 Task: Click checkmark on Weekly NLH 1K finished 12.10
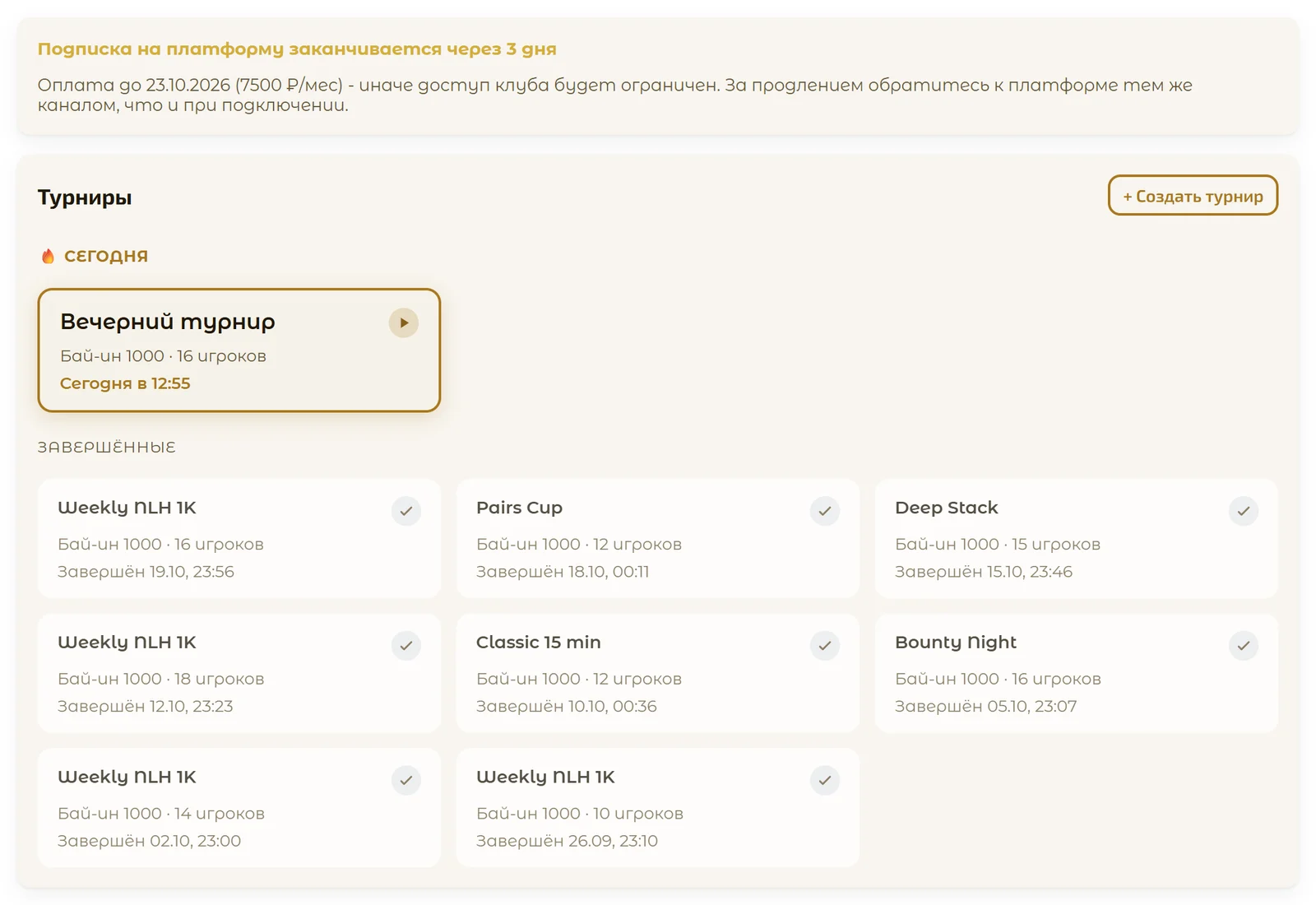(406, 646)
